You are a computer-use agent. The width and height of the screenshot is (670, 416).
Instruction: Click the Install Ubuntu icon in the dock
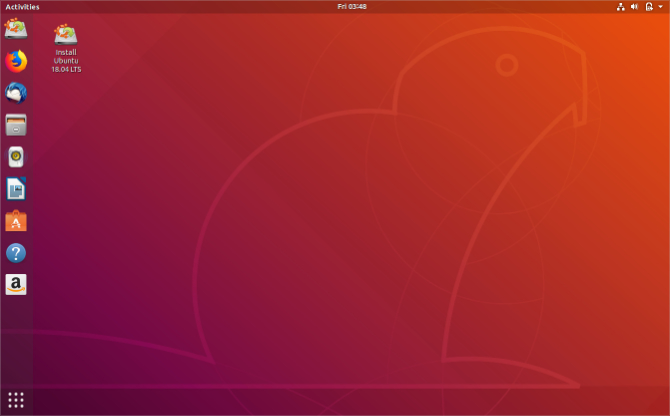pos(16,29)
